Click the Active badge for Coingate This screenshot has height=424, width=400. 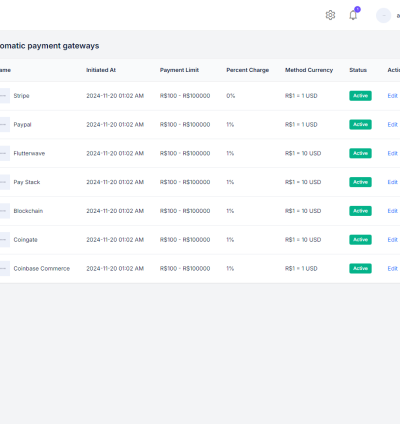tap(360, 240)
